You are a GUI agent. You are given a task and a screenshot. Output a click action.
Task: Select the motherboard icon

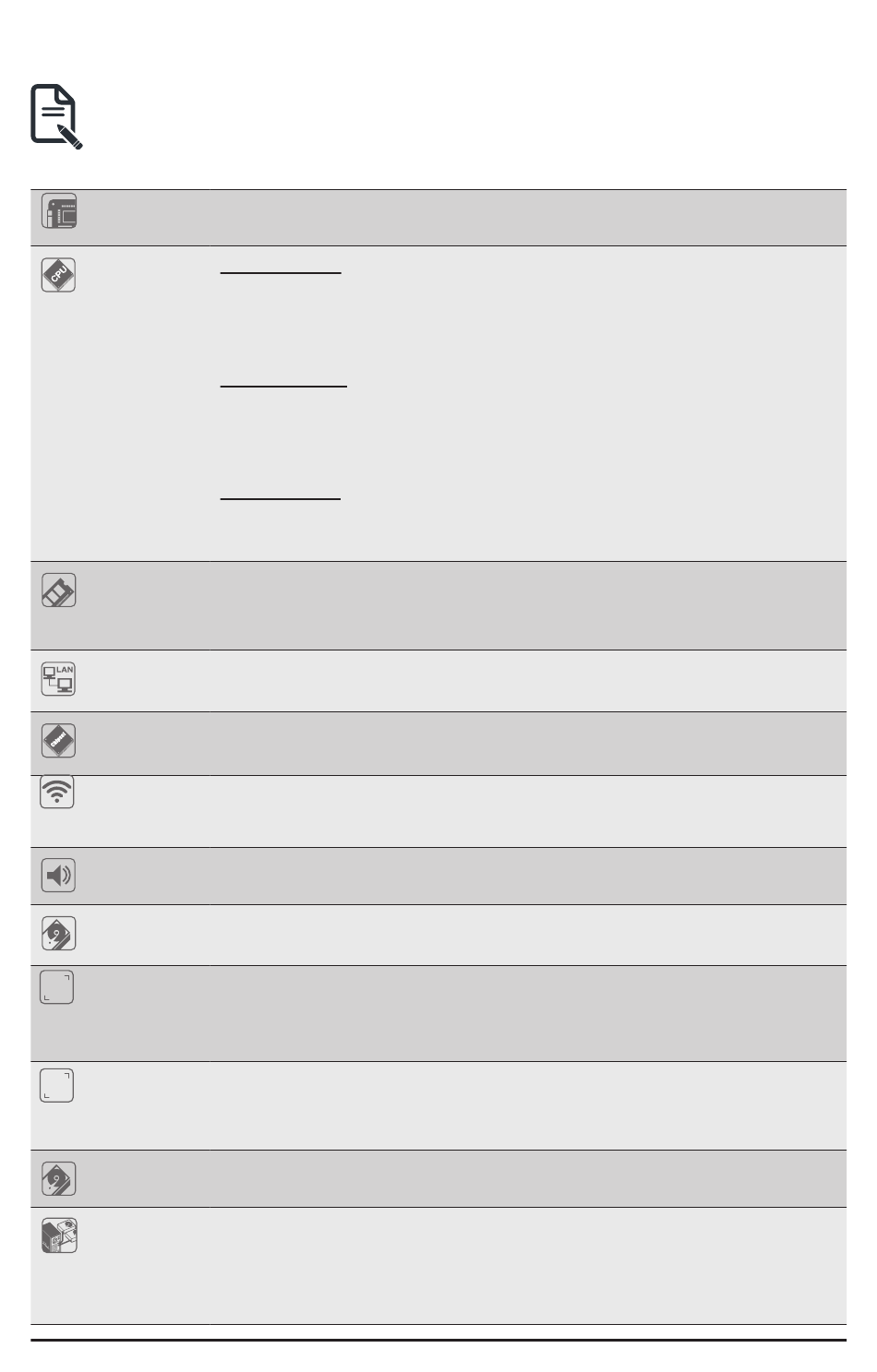point(59,212)
